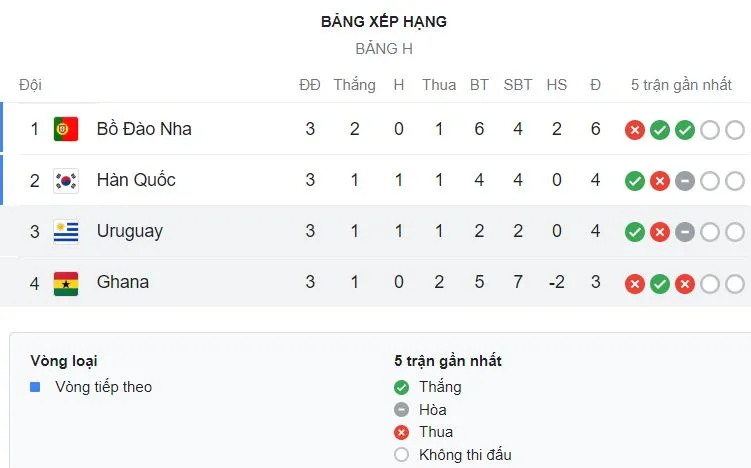Click Ghana's green win result icon
This screenshot has height=468, width=751.
click(659, 283)
